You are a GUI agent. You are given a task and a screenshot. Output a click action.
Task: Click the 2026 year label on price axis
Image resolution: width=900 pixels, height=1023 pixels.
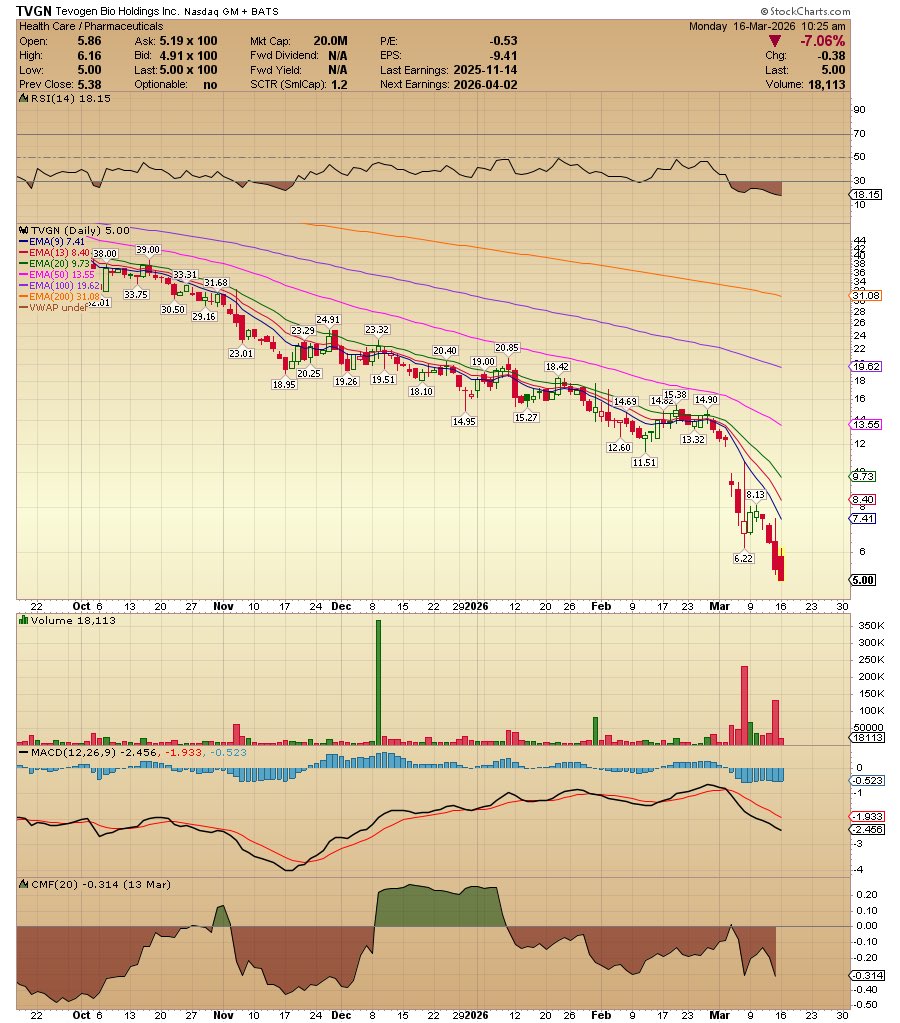476,606
